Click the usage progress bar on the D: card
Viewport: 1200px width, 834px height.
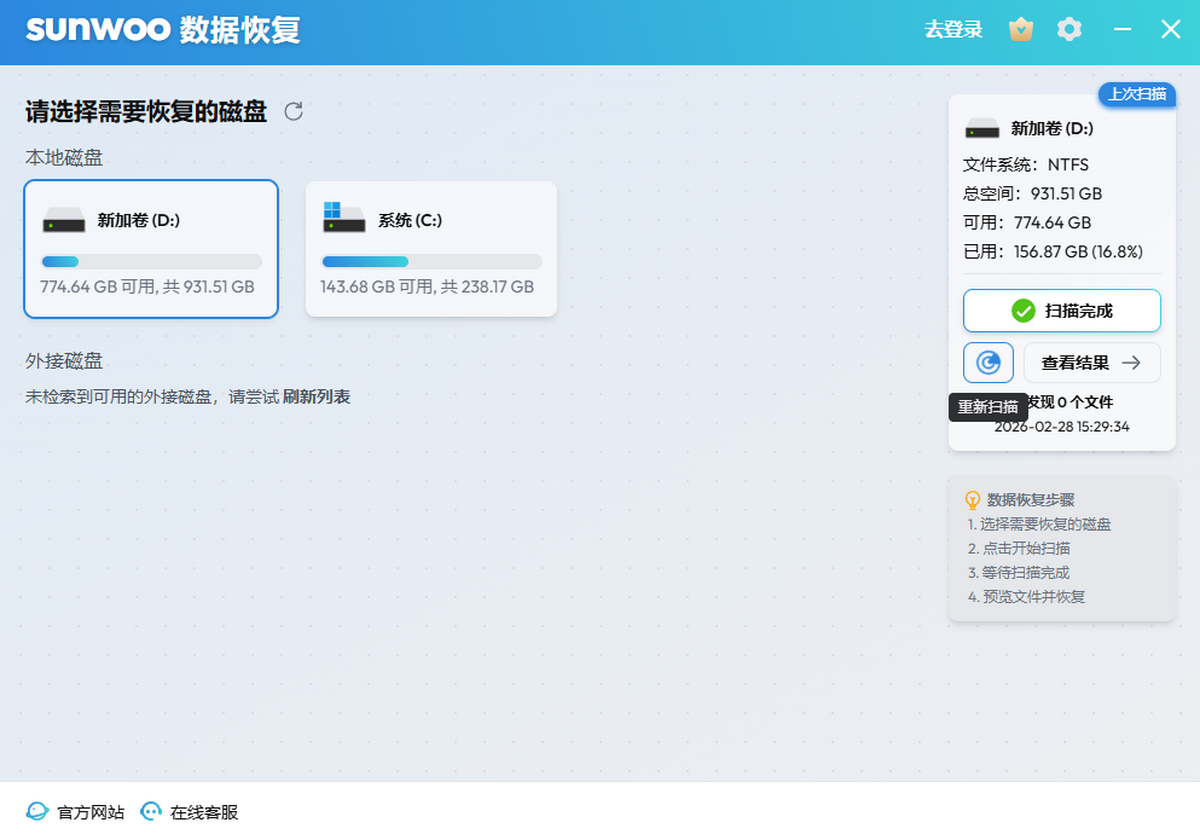[150, 261]
